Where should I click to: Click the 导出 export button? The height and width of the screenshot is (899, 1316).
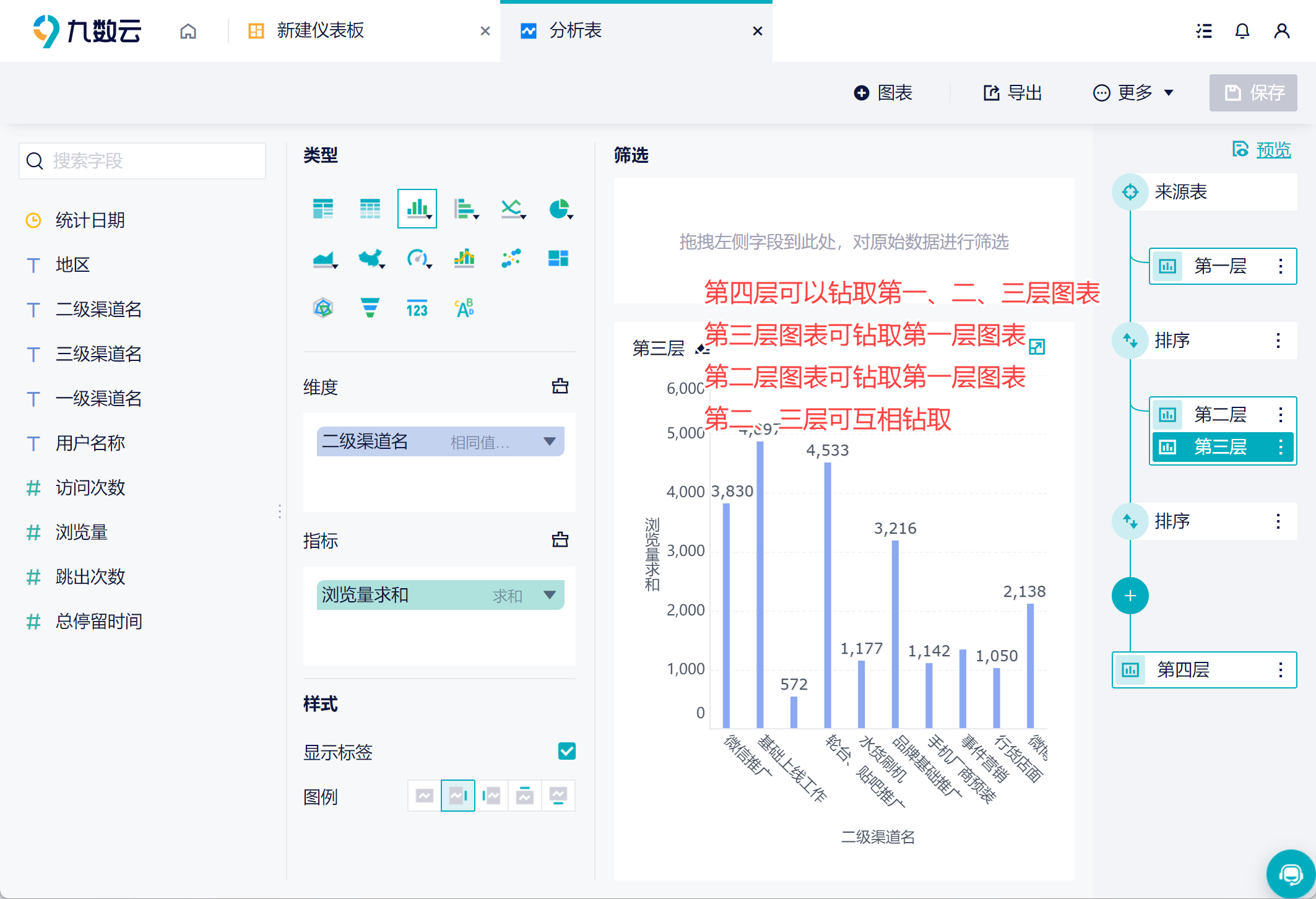[x=1013, y=93]
